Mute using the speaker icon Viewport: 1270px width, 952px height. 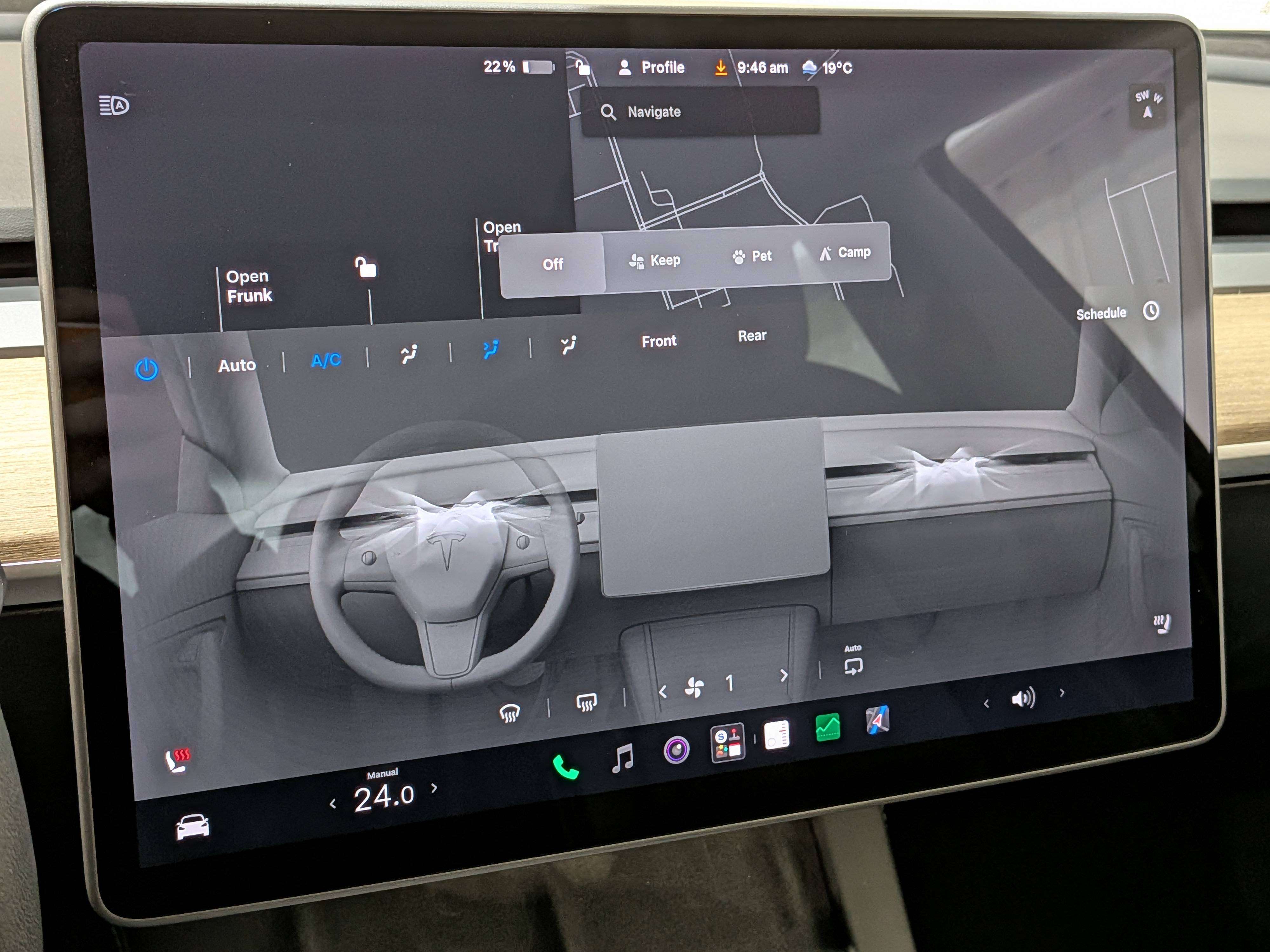[1023, 698]
